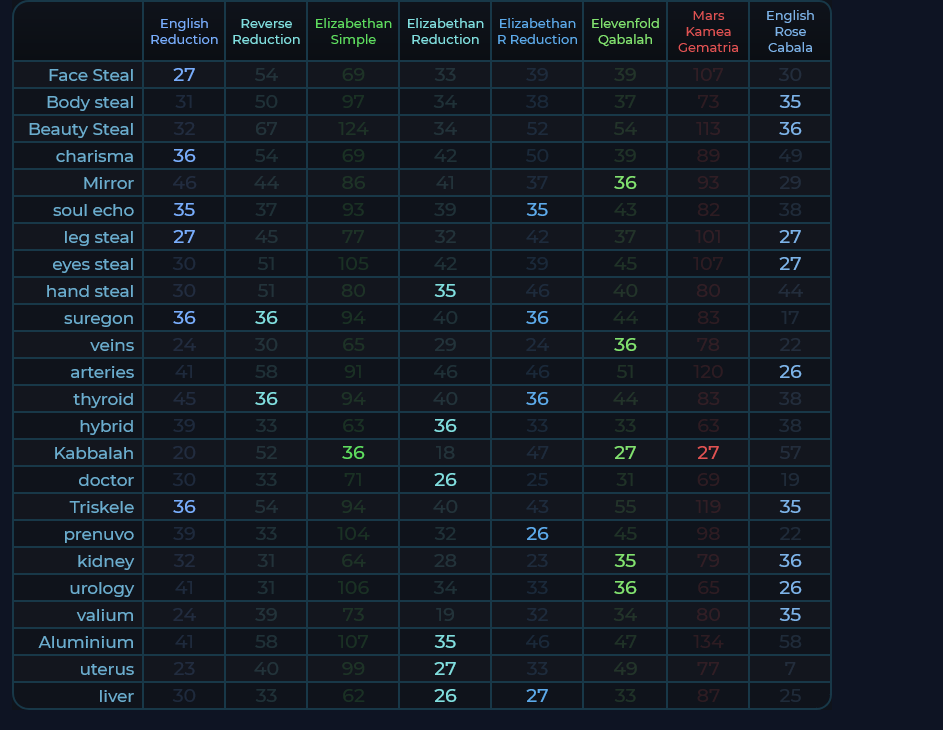
Task: Click the 'Face Steal' row label
Action: tap(91, 75)
